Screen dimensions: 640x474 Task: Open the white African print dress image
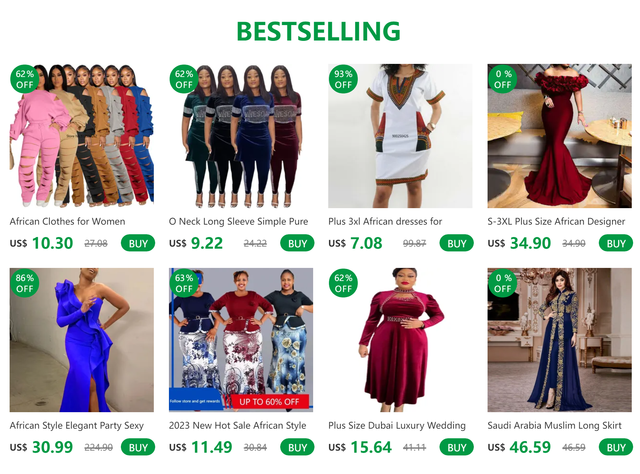click(400, 136)
